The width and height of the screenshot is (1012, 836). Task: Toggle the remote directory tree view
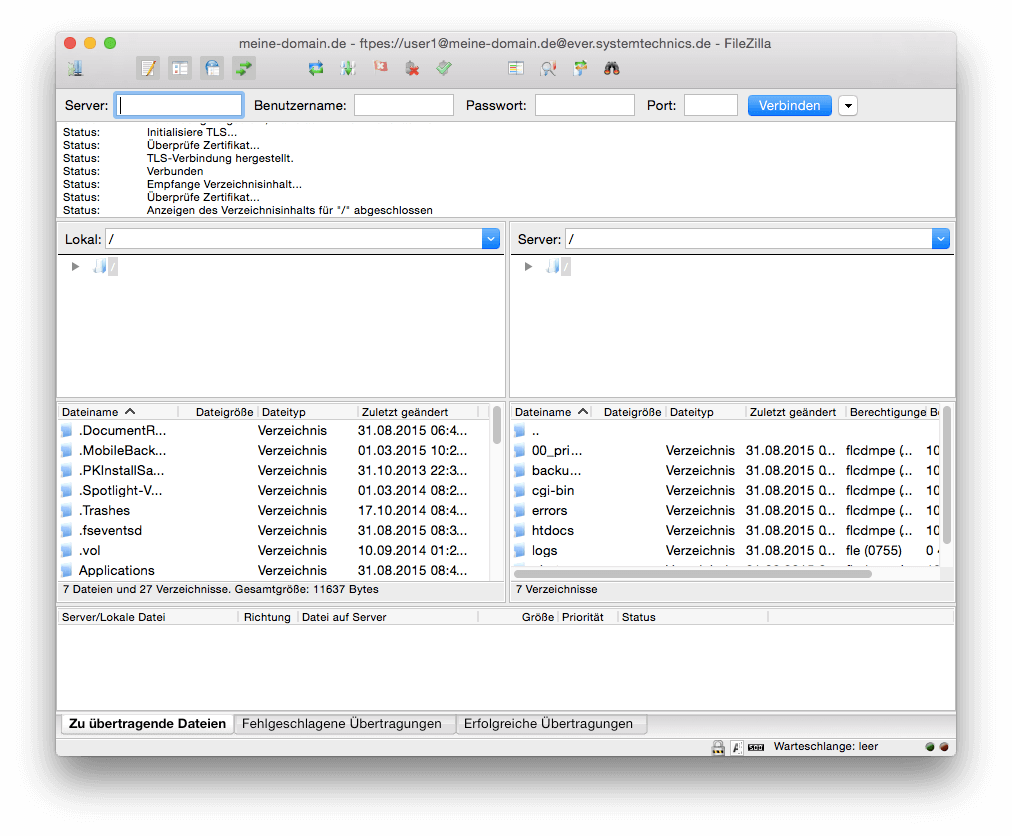(x=212, y=68)
